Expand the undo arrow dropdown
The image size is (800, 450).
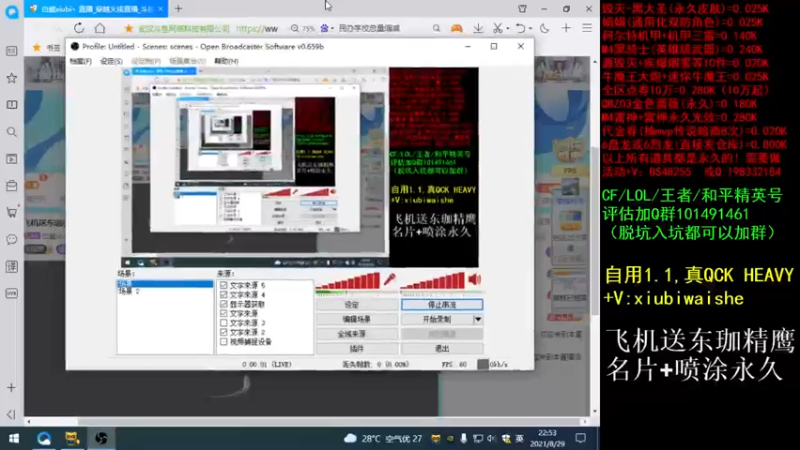point(530,29)
